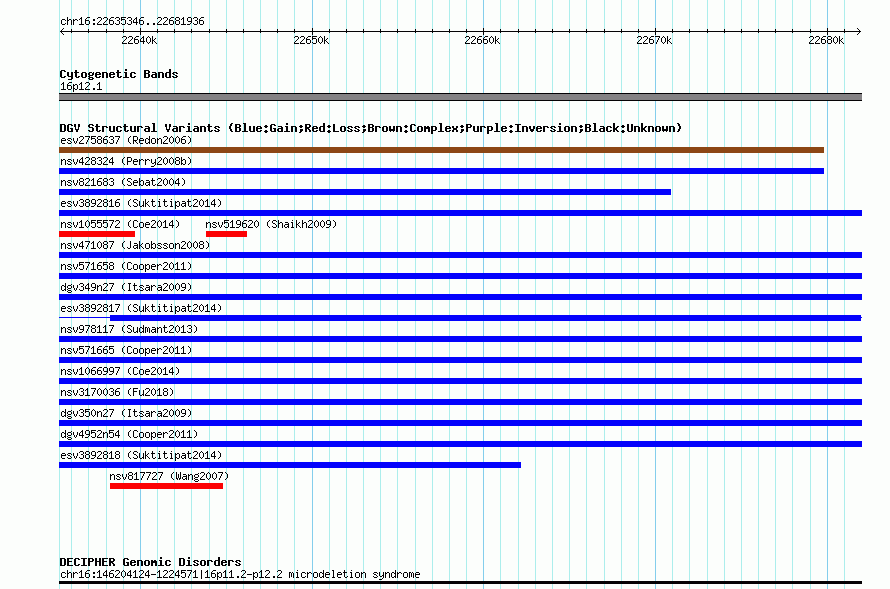Click the gray 16p12.1 cytogenetic band bar
This screenshot has height=589, width=890.
pos(460,97)
